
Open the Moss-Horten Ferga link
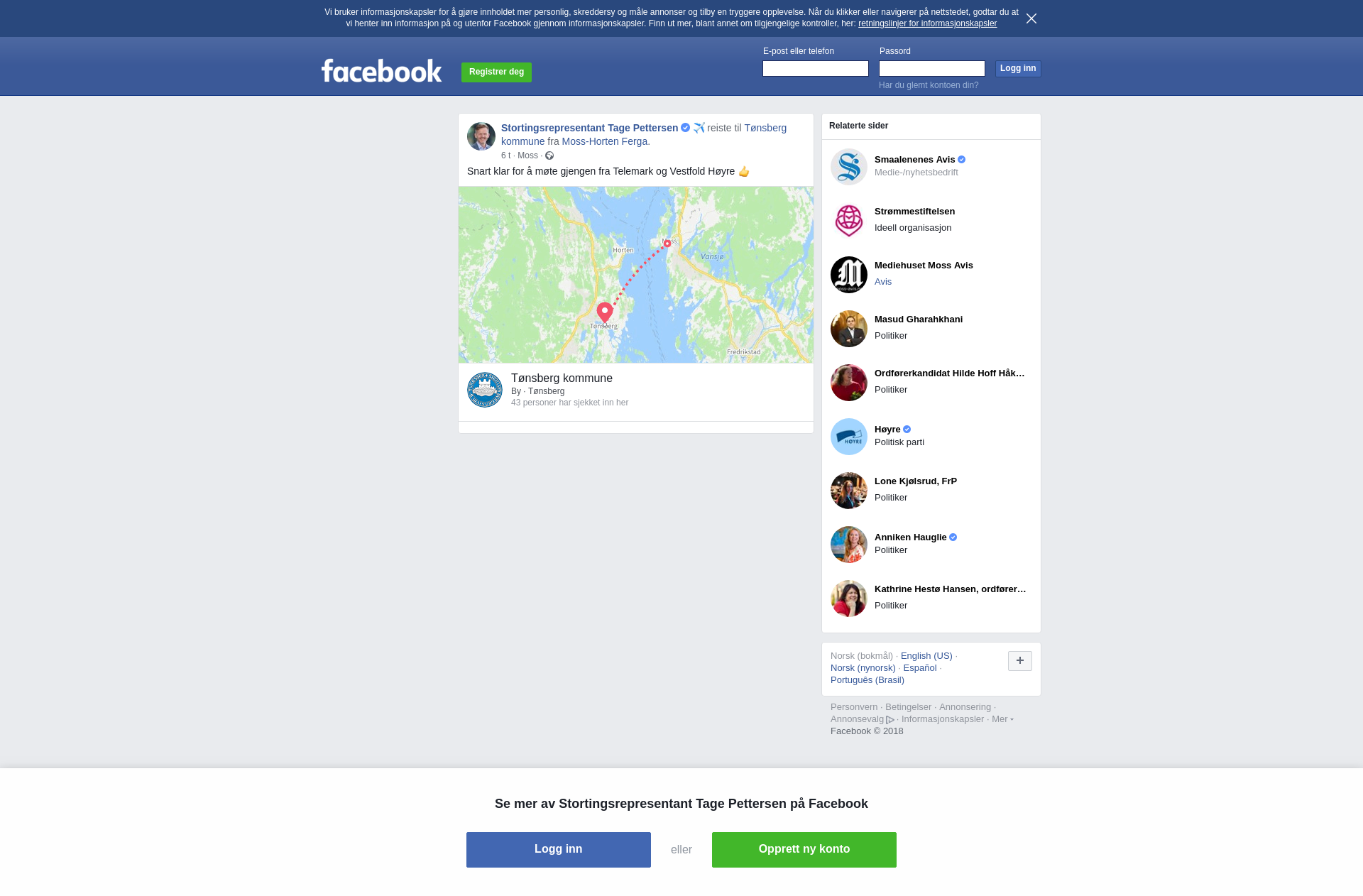pos(606,141)
